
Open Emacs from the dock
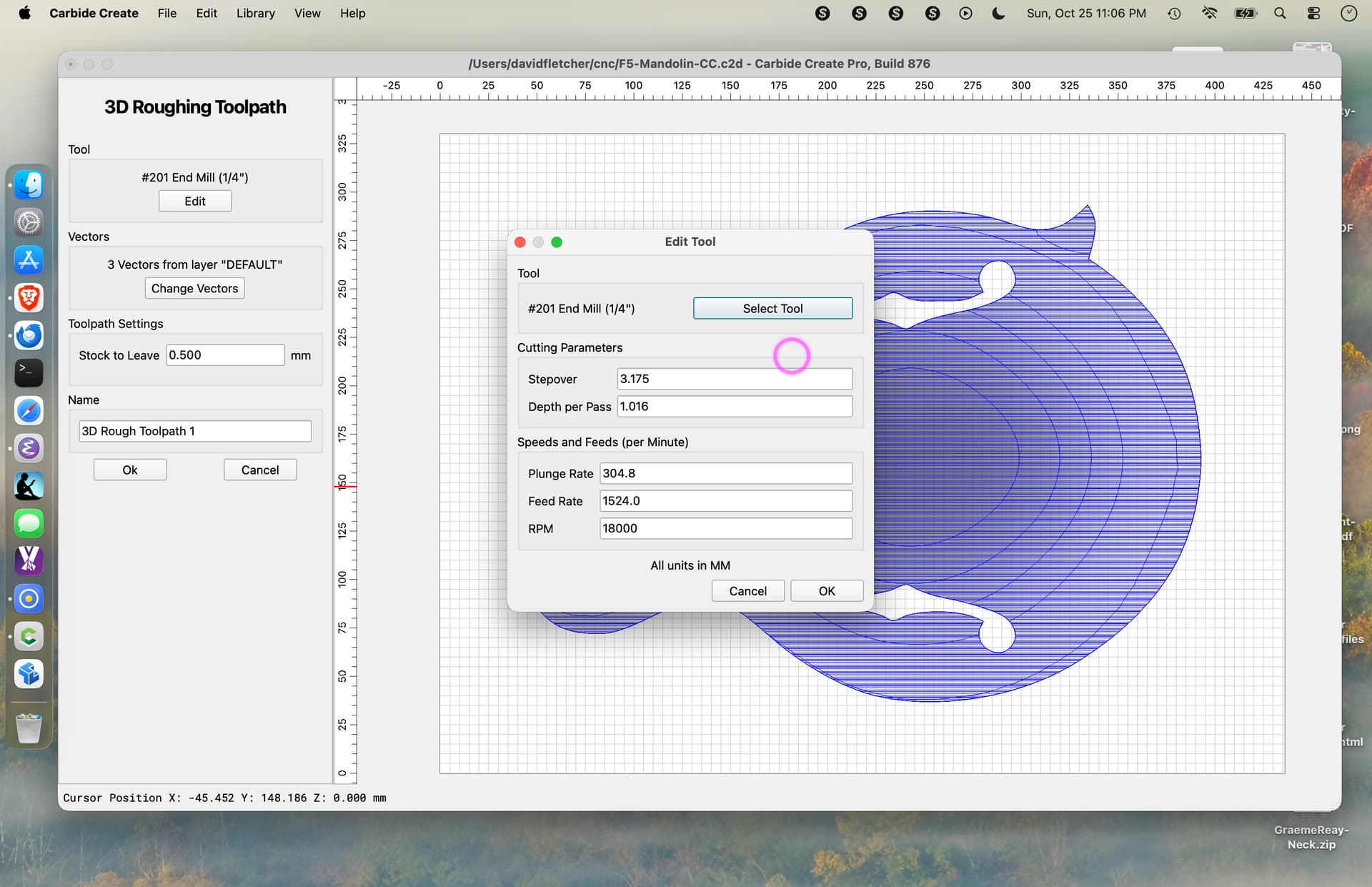29,448
